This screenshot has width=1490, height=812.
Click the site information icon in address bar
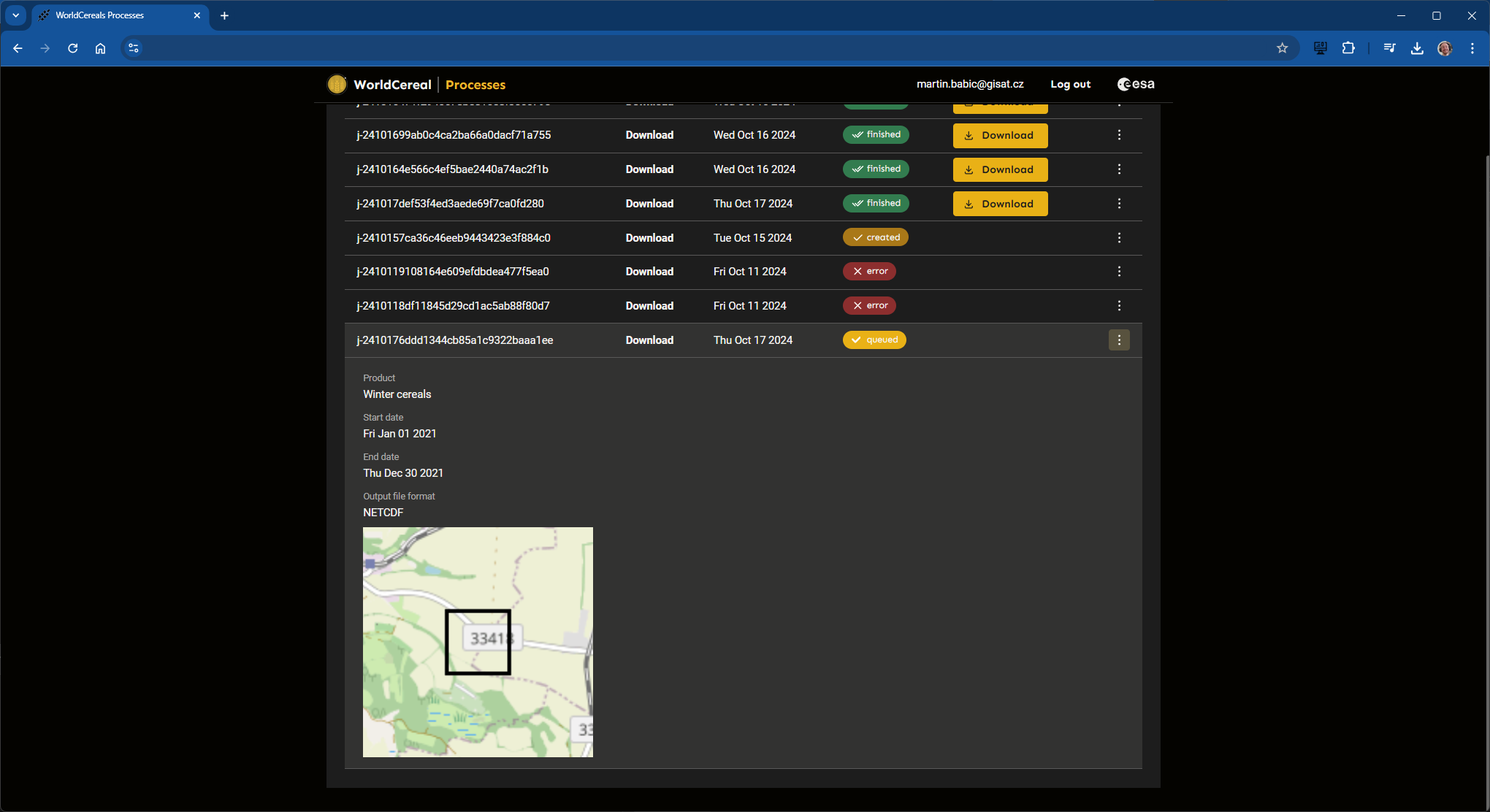click(133, 48)
